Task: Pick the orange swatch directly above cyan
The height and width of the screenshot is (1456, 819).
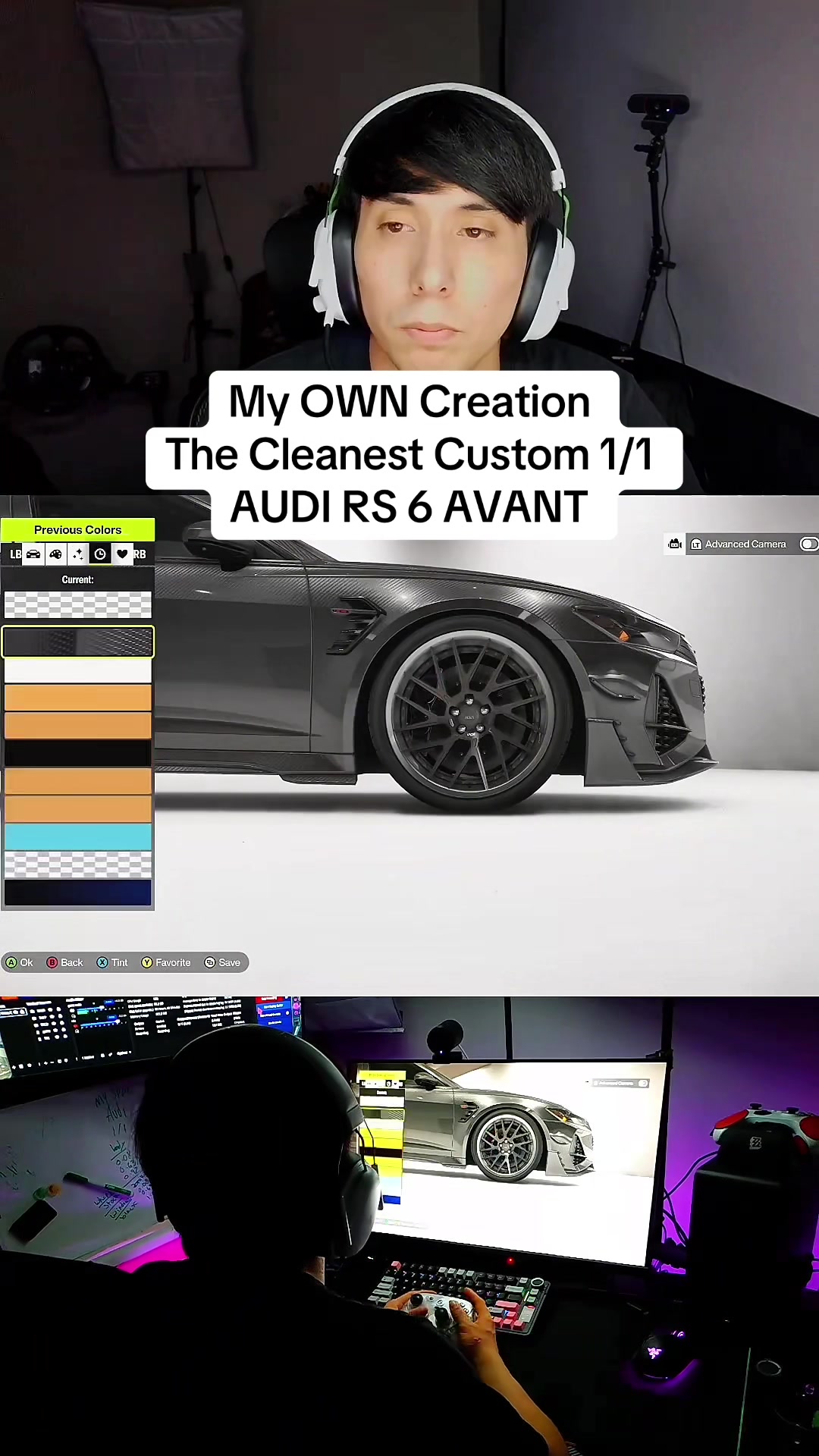Action: [x=78, y=809]
